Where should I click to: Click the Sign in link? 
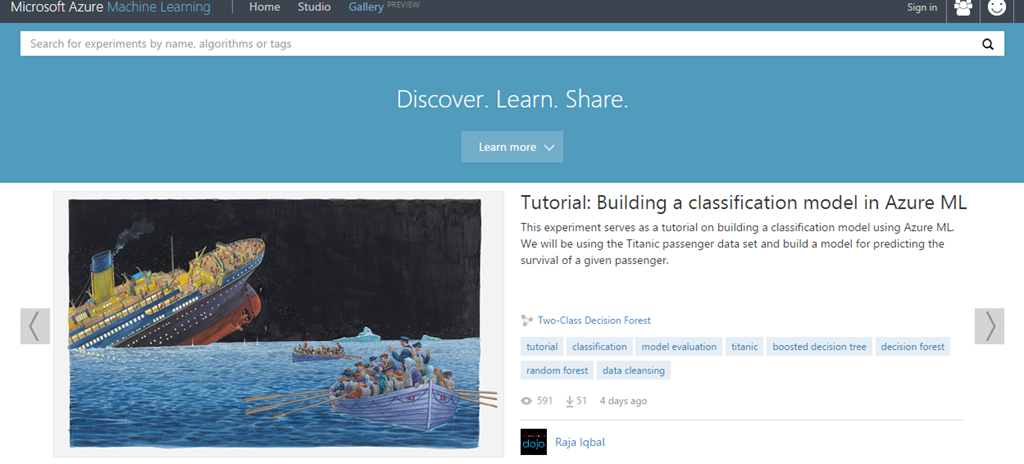click(x=922, y=7)
